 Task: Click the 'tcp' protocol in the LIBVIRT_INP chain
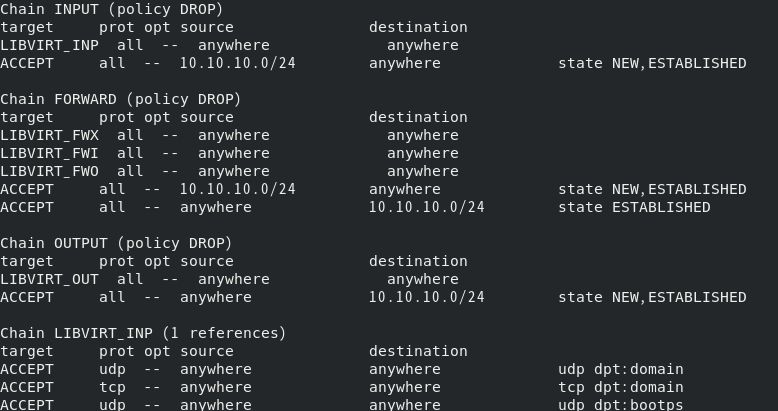pyautogui.click(x=112, y=388)
